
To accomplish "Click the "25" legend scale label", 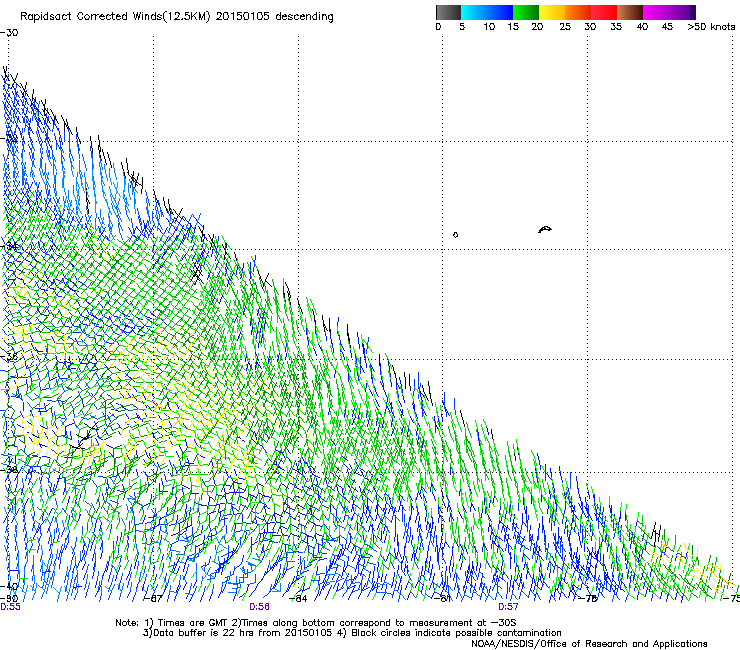I will point(565,27).
